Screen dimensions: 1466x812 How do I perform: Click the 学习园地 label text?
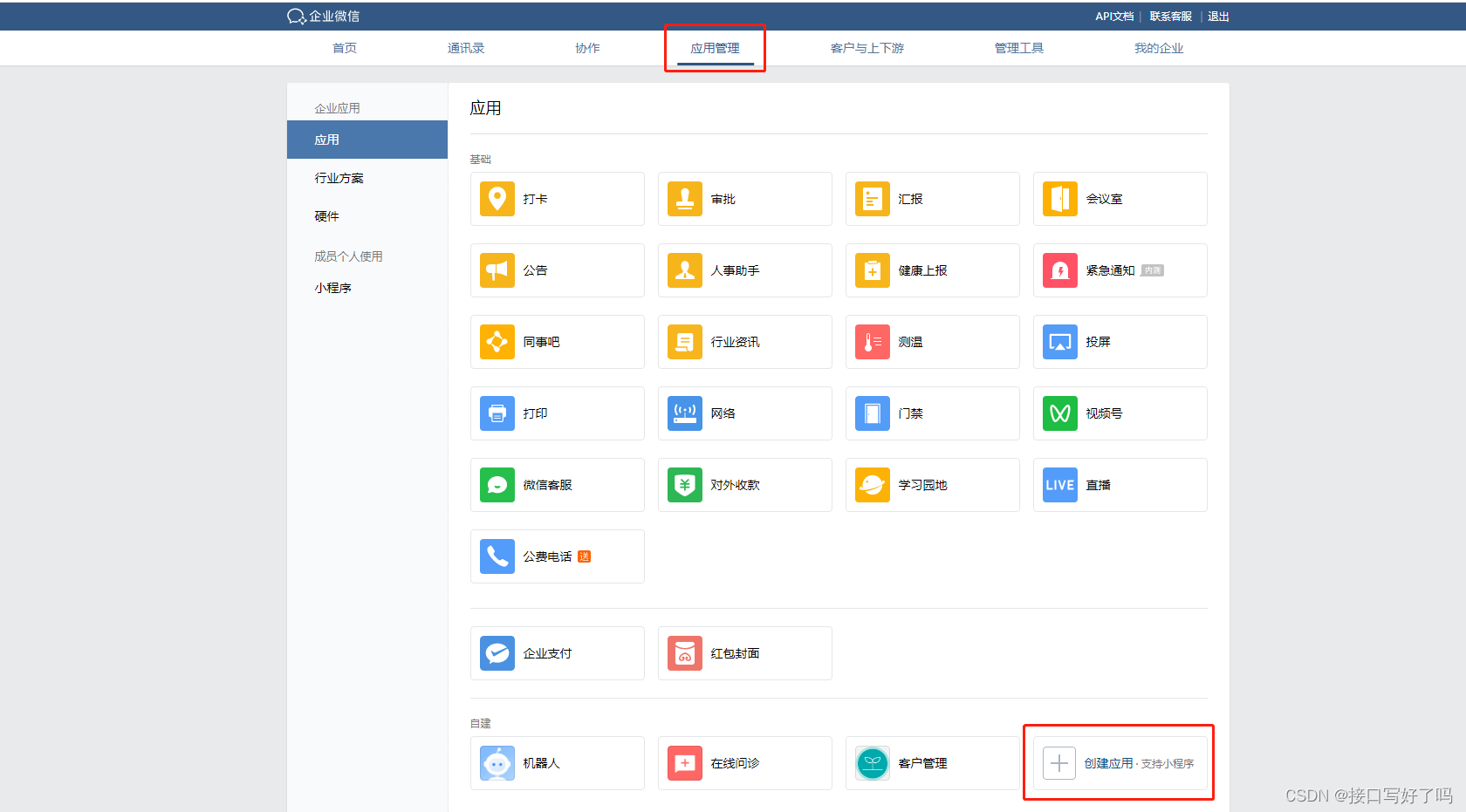923,485
